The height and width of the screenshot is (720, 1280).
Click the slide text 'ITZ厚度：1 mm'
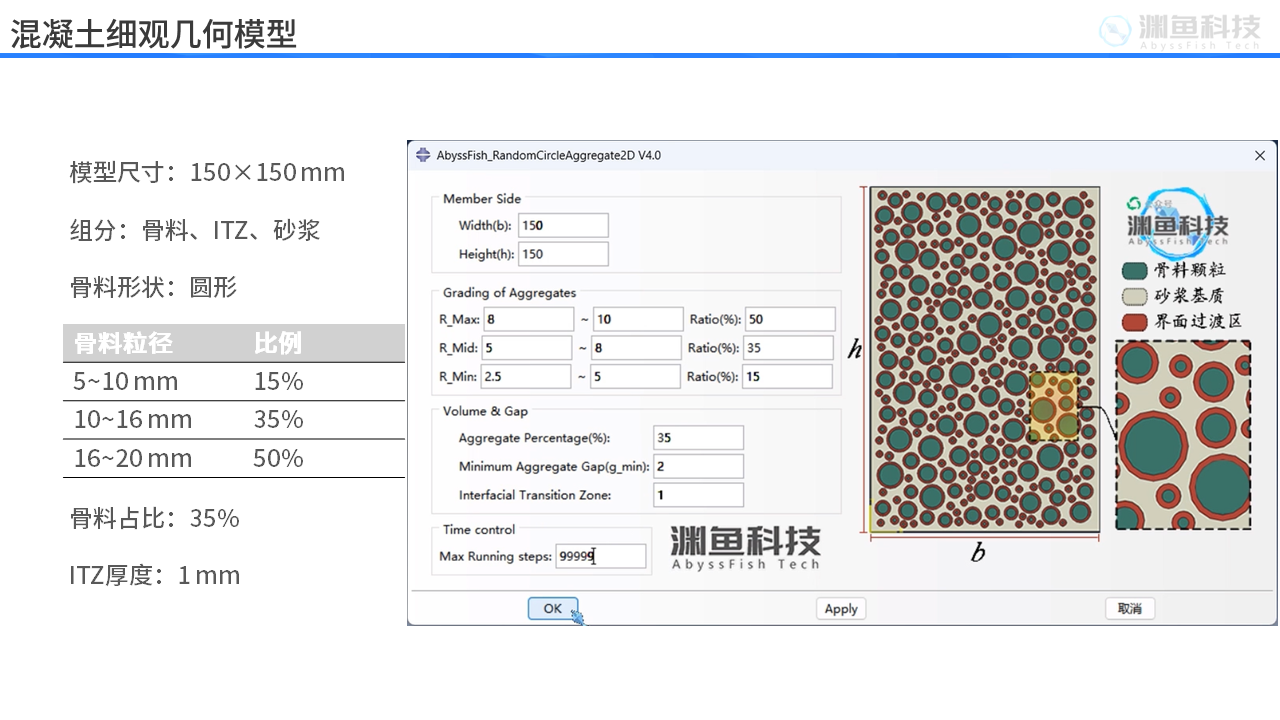[155, 575]
